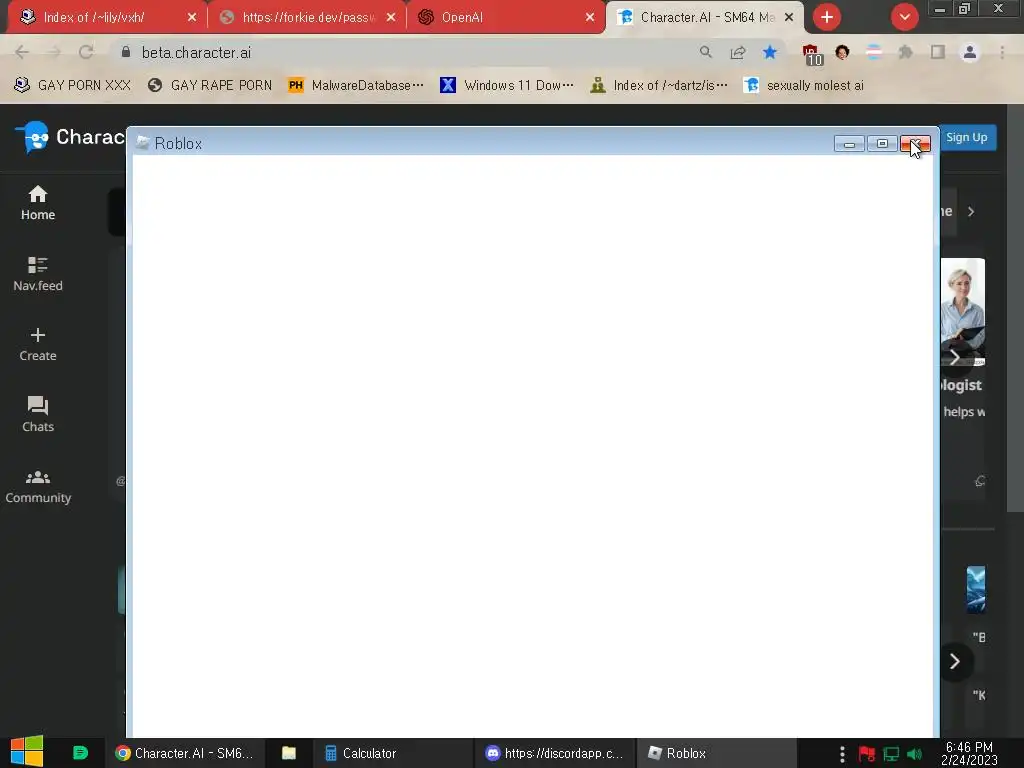Open the Psychologist character thumbnail
1024x768 pixels.
tap(963, 312)
